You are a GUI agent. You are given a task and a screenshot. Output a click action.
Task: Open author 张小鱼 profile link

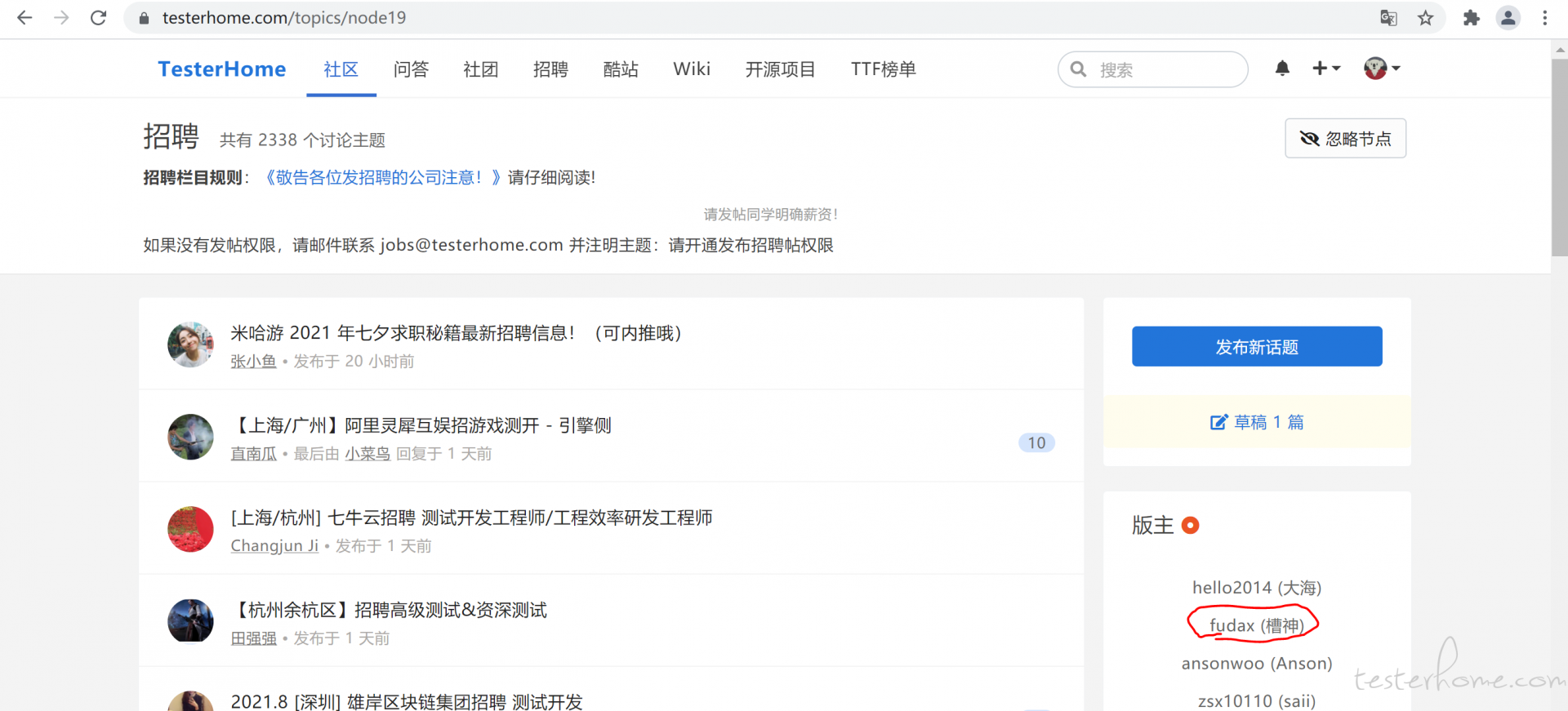click(x=253, y=361)
